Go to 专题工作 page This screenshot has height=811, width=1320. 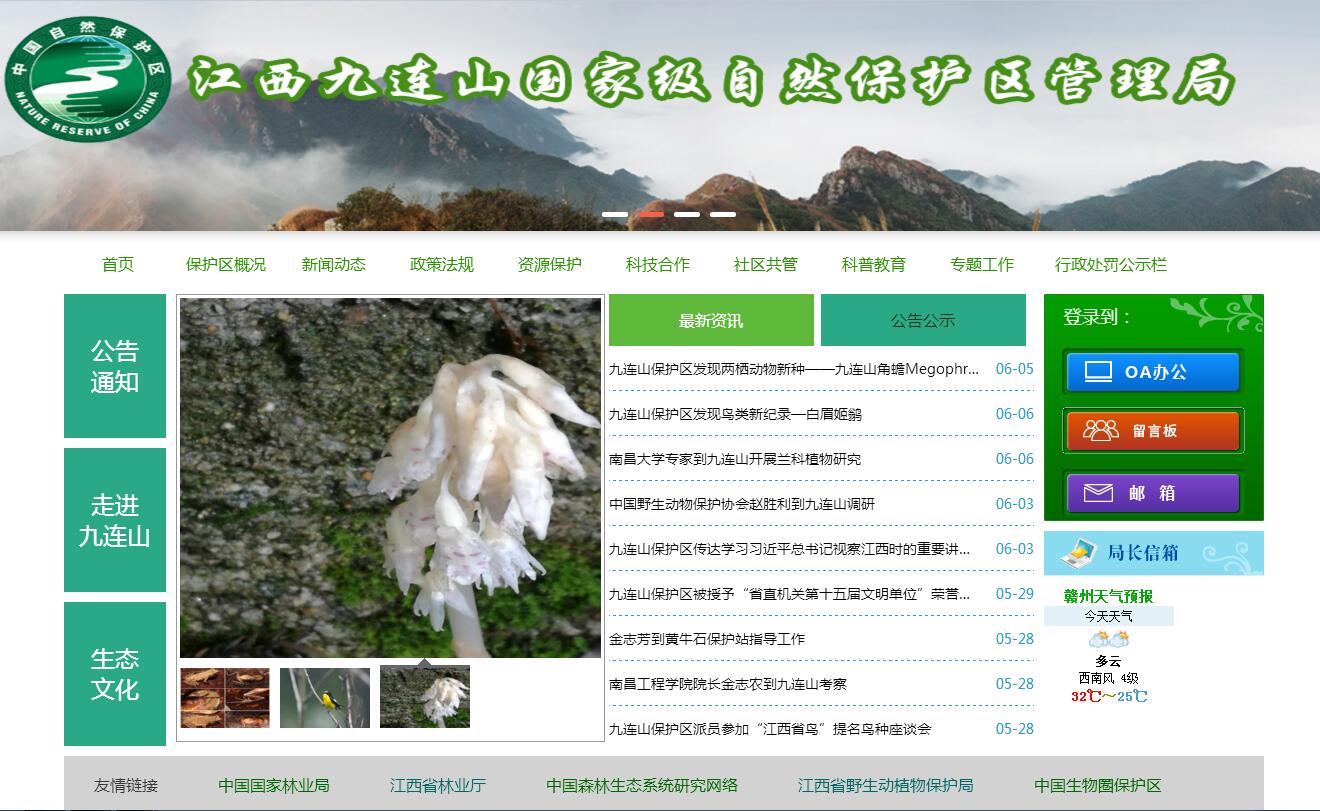click(982, 265)
